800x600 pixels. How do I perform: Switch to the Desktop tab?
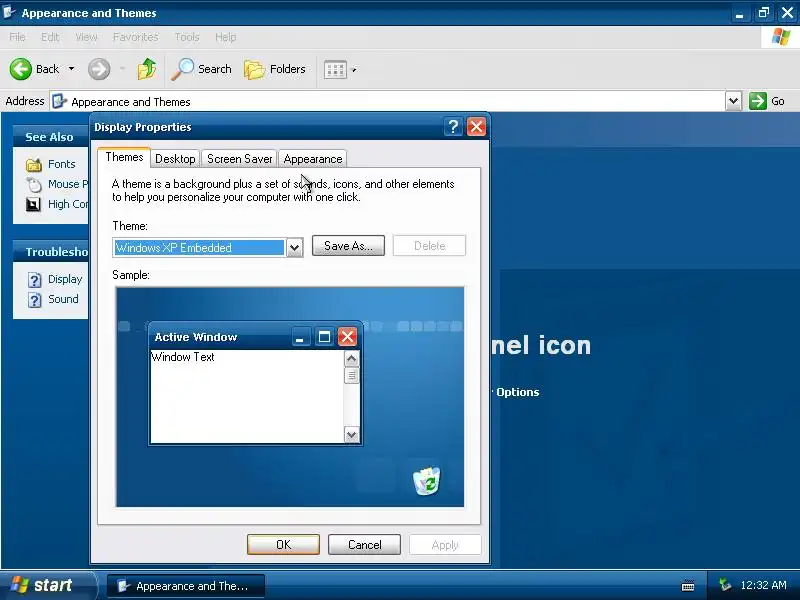click(175, 159)
